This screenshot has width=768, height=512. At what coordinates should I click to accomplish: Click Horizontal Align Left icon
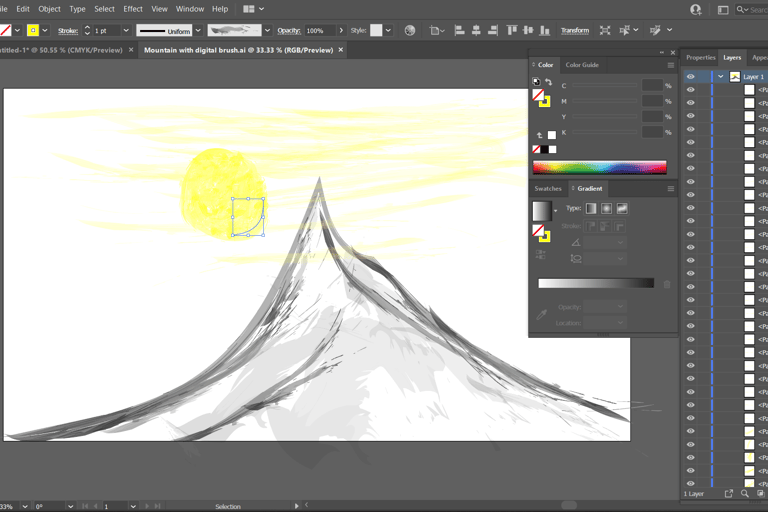coord(459,30)
